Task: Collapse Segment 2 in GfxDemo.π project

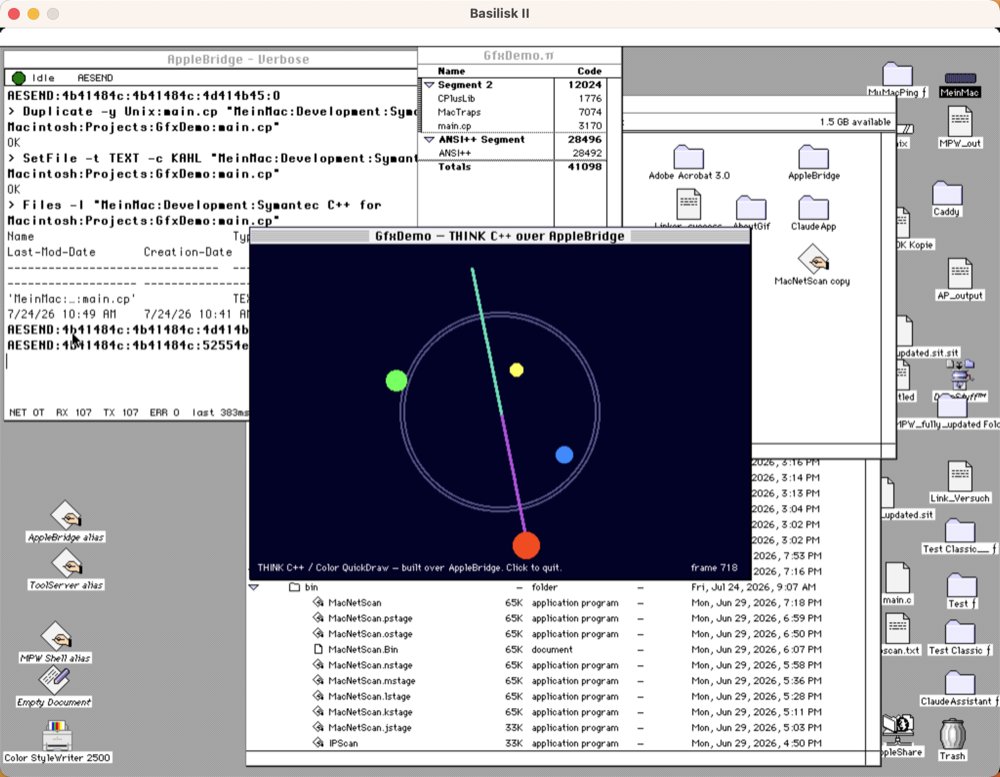Action: 429,85
